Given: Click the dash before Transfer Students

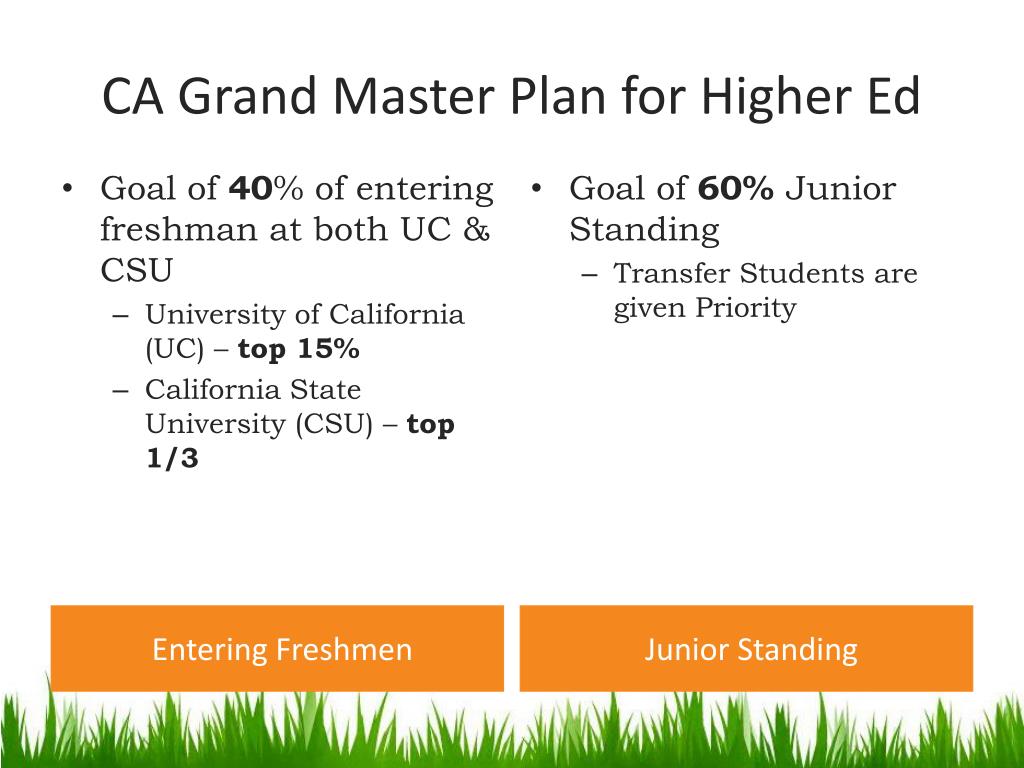Looking at the screenshot, I should tap(589, 275).
